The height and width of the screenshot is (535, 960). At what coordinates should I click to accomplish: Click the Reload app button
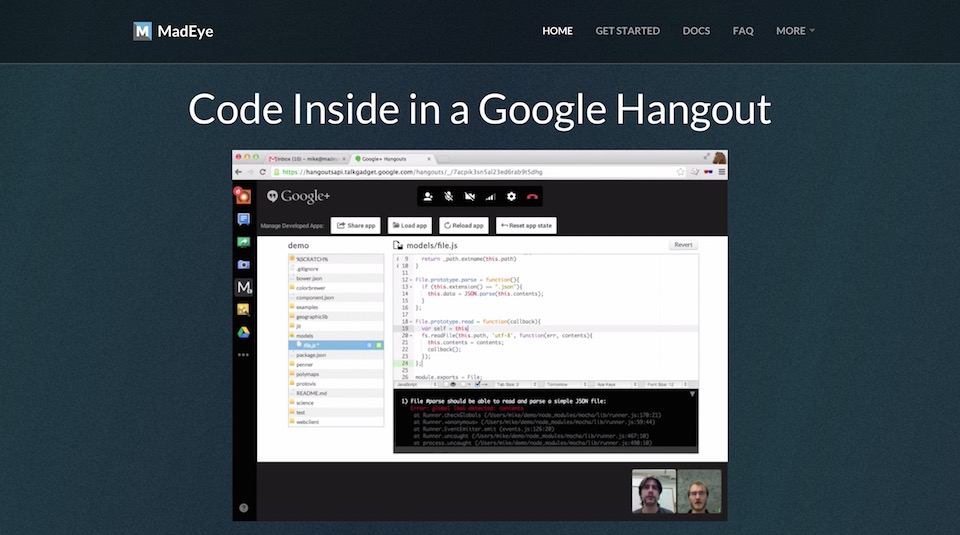pyautogui.click(x=463, y=225)
